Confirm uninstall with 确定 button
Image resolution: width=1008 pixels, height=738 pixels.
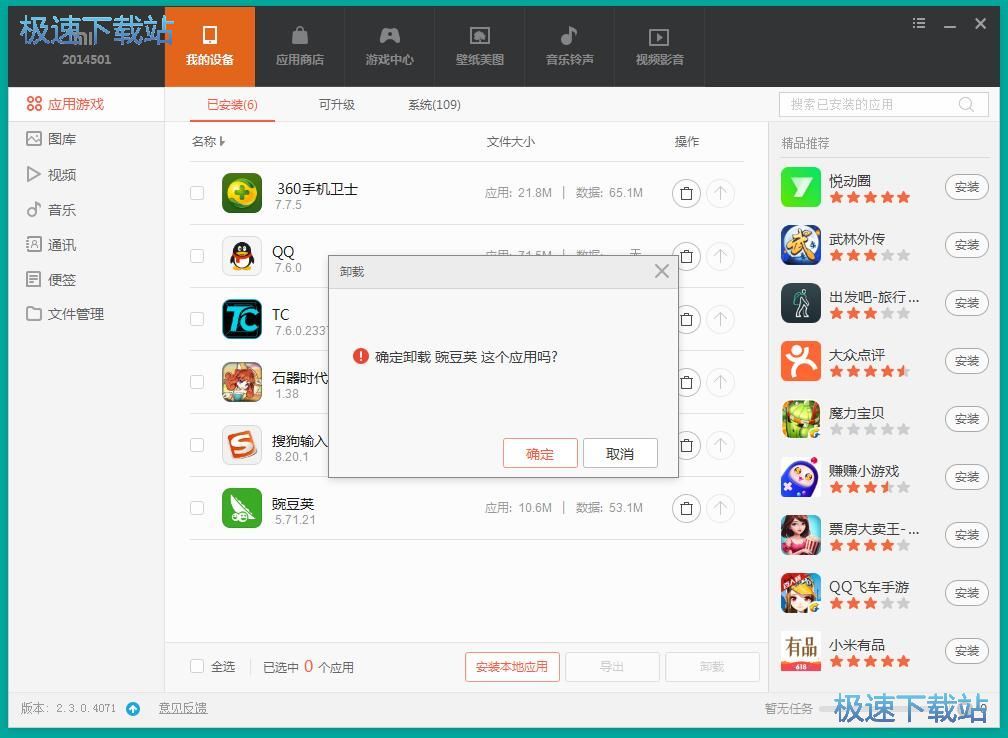pos(540,453)
